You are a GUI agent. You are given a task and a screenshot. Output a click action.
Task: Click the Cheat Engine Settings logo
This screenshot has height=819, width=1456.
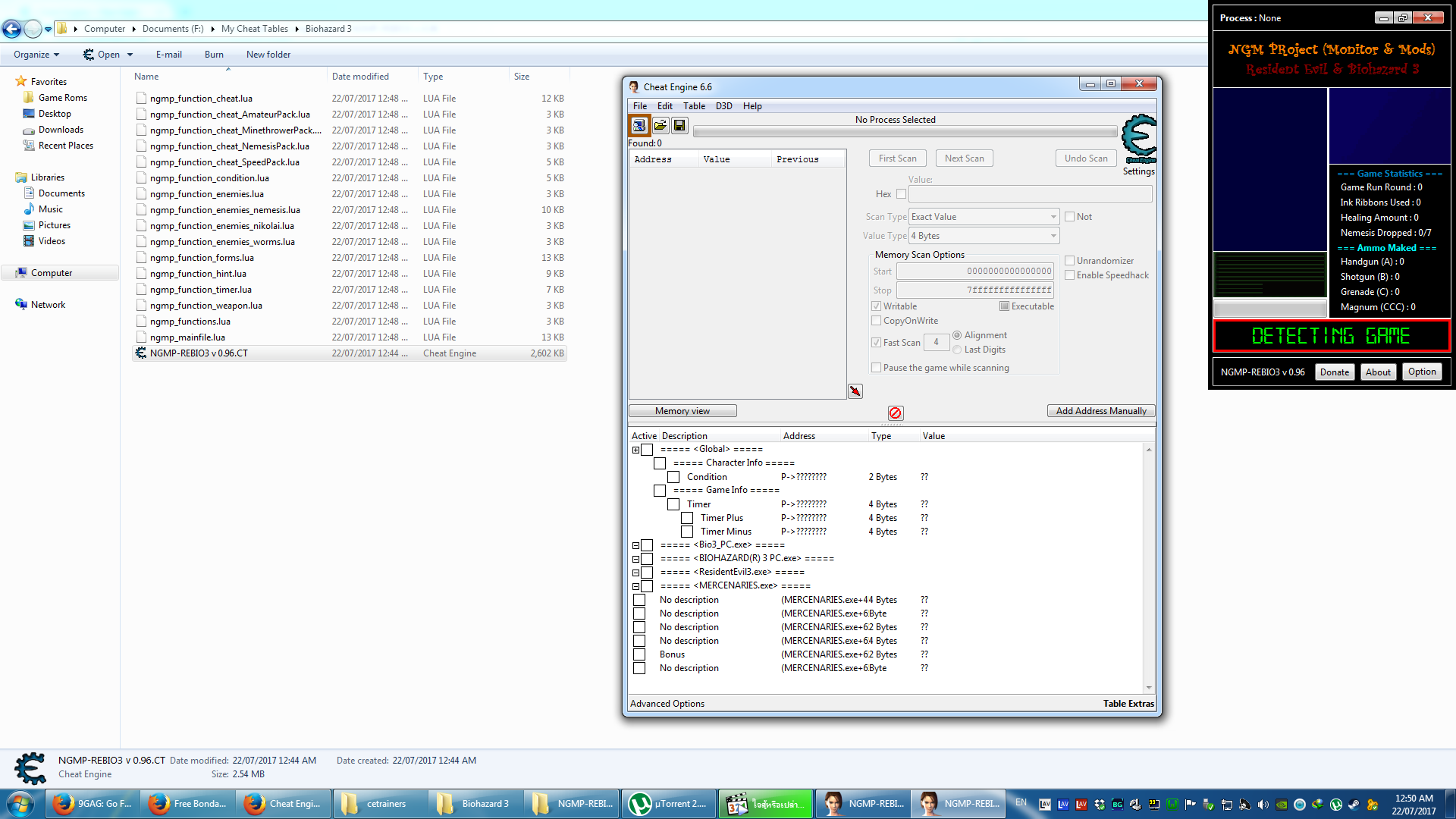pos(1138,140)
